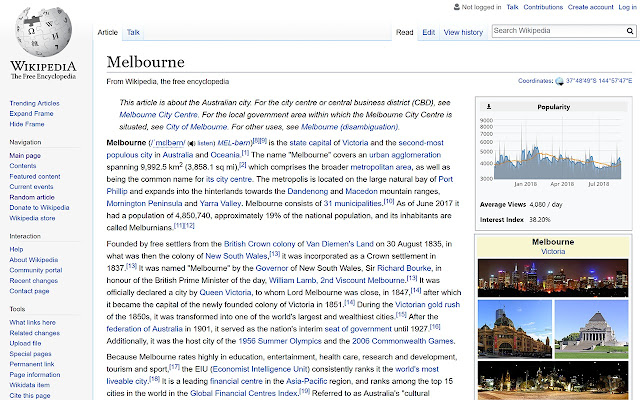Open the Article tab
Viewport: 640px width, 400px height.
click(108, 33)
